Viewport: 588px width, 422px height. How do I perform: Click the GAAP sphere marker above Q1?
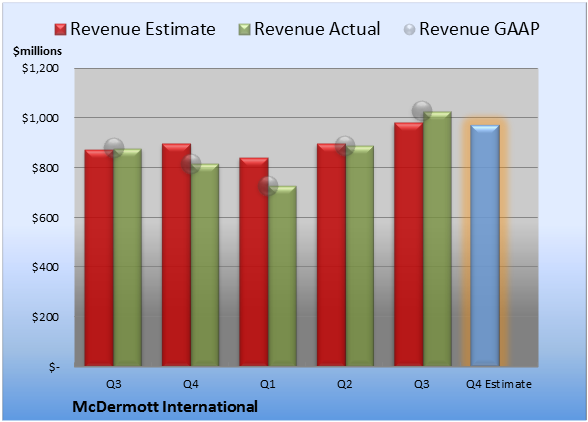click(x=268, y=186)
